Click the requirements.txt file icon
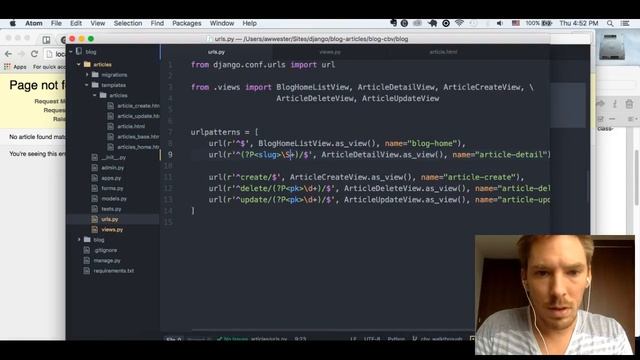The height and width of the screenshot is (360, 640). [87, 271]
